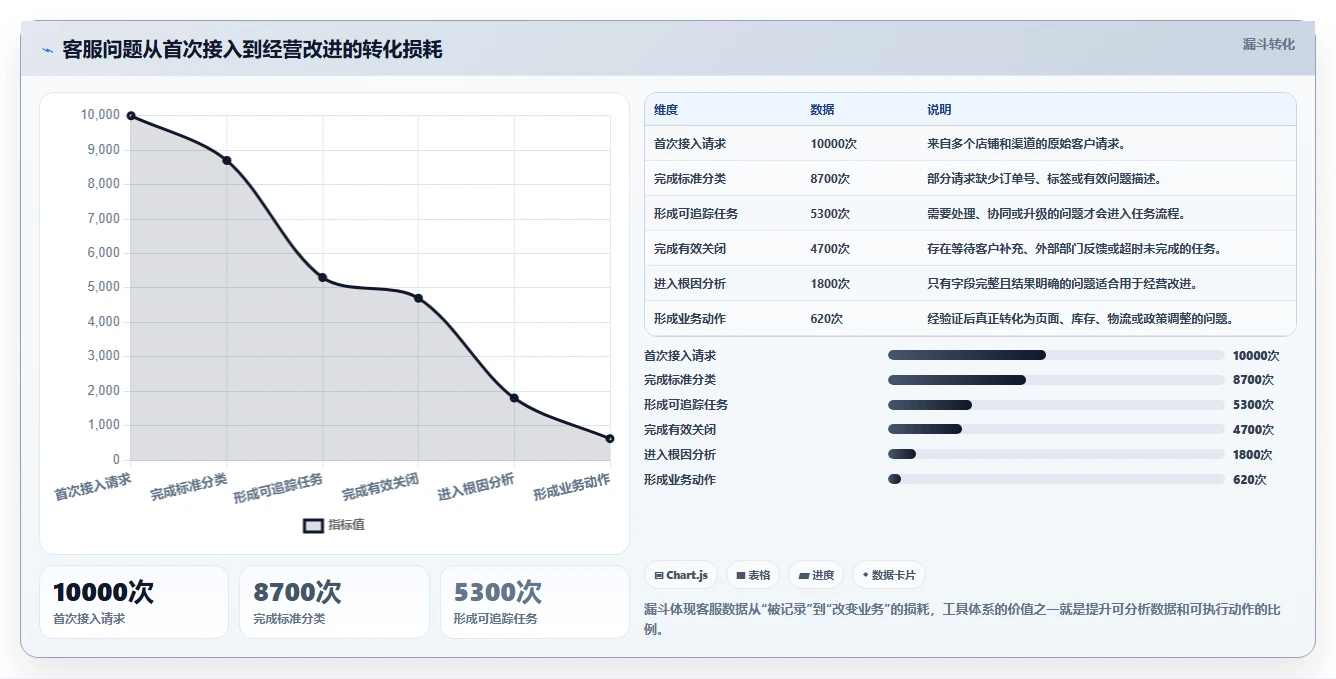Click the 5300次 形成可追踪任务 stat card
This screenshot has height=679, width=1336.
coord(535,602)
